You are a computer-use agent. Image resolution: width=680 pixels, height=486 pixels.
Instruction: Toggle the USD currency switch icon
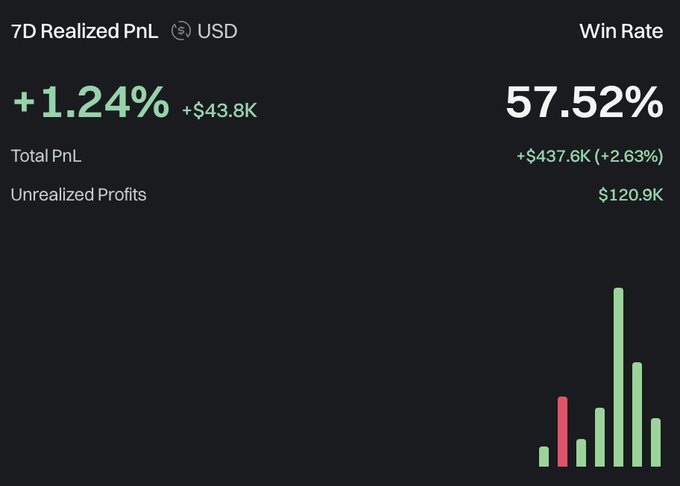[x=181, y=31]
